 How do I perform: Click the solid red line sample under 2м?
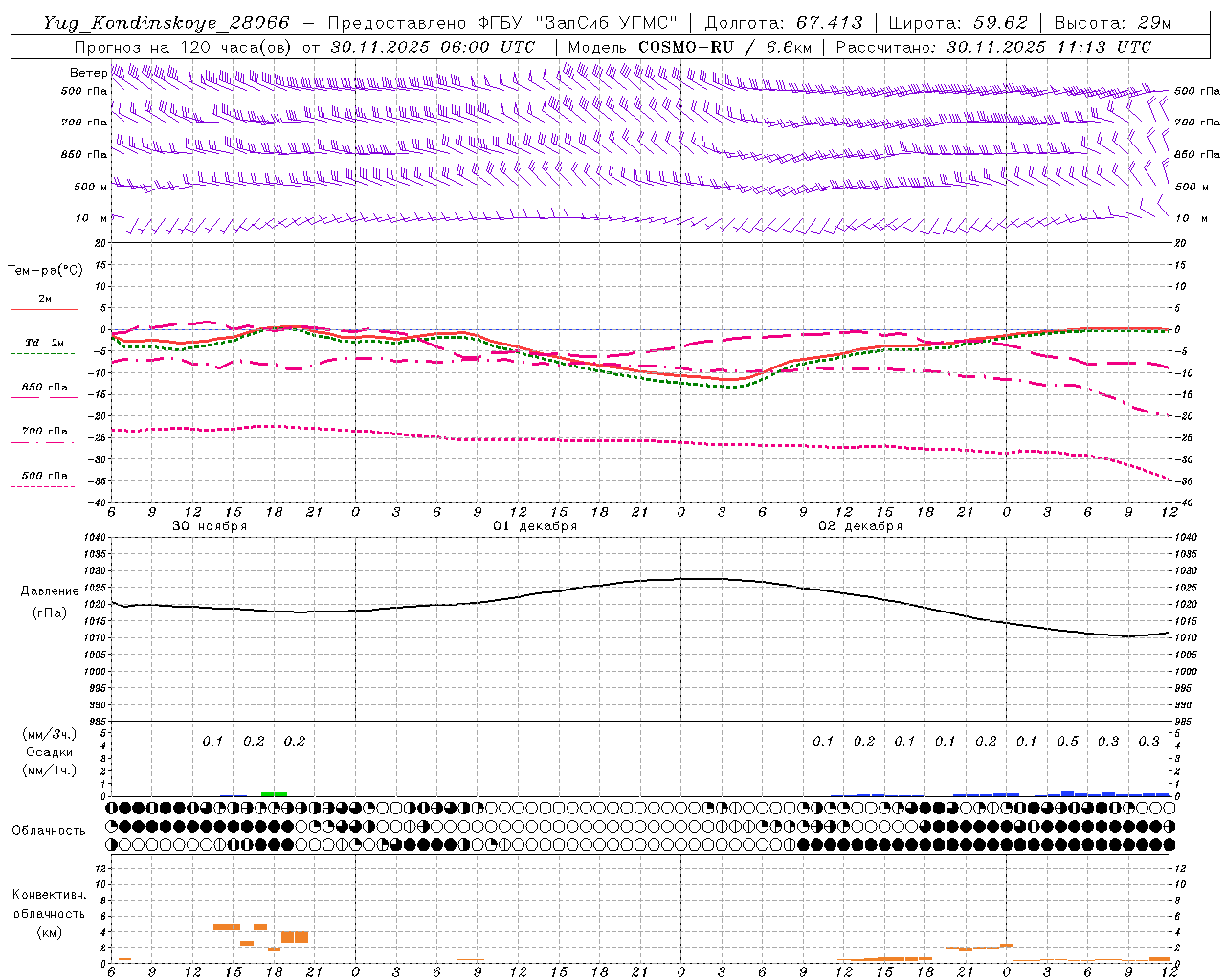click(45, 310)
